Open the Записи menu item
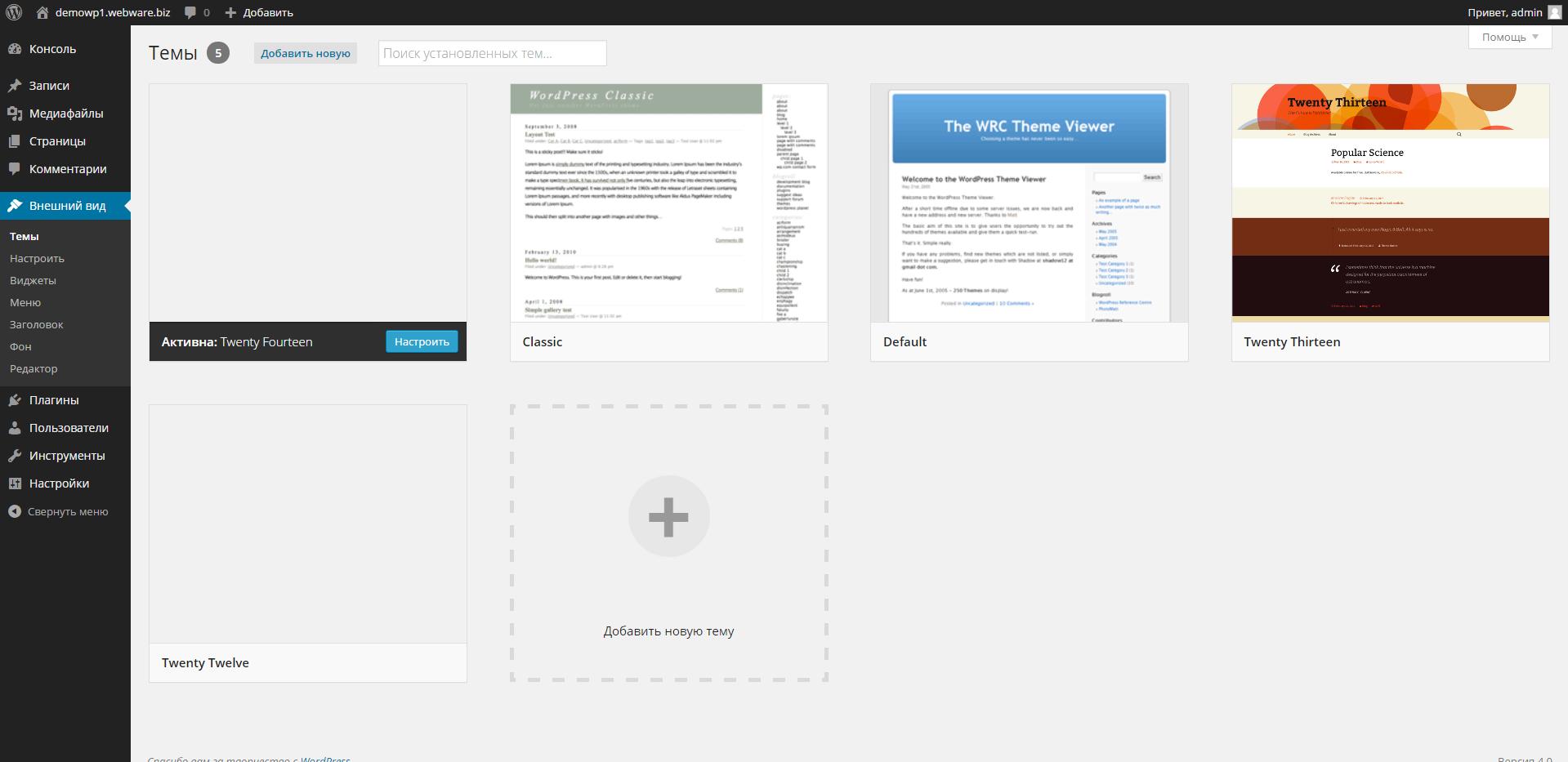The width and height of the screenshot is (1568, 762). pos(65,86)
